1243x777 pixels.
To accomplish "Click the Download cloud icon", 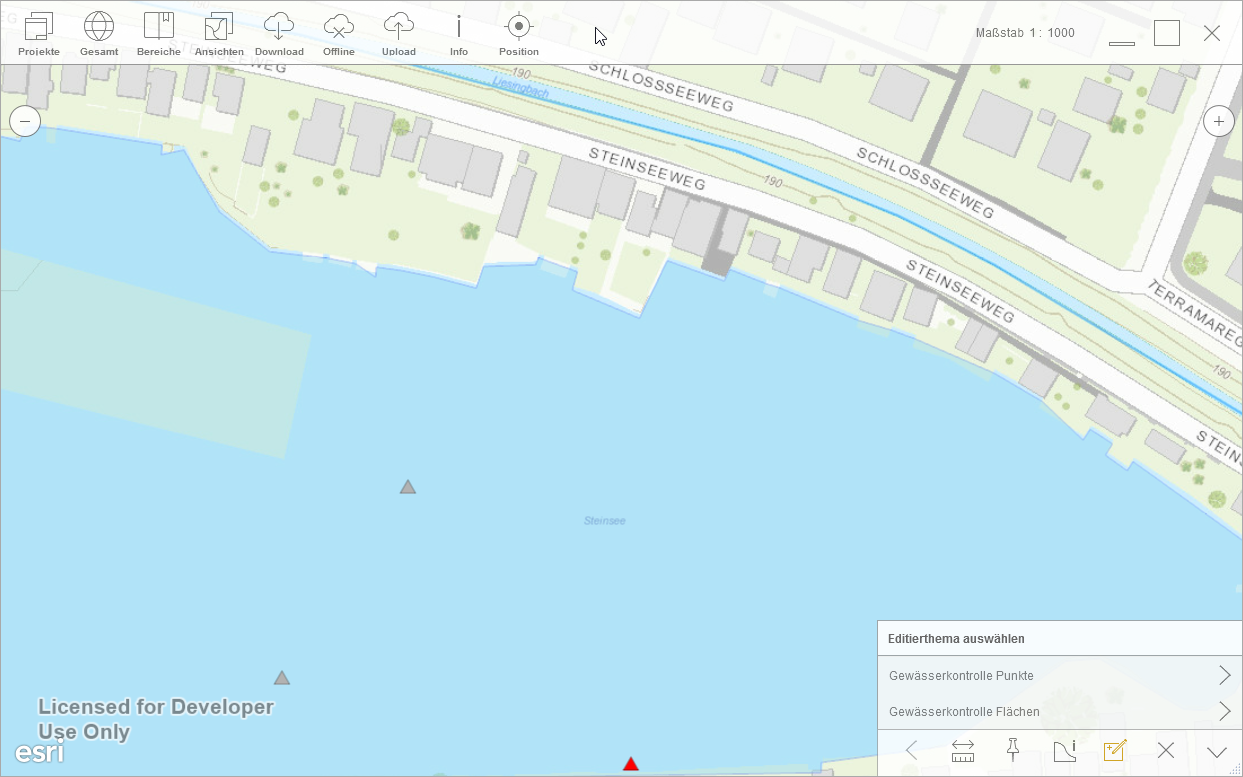I will click(279, 34).
